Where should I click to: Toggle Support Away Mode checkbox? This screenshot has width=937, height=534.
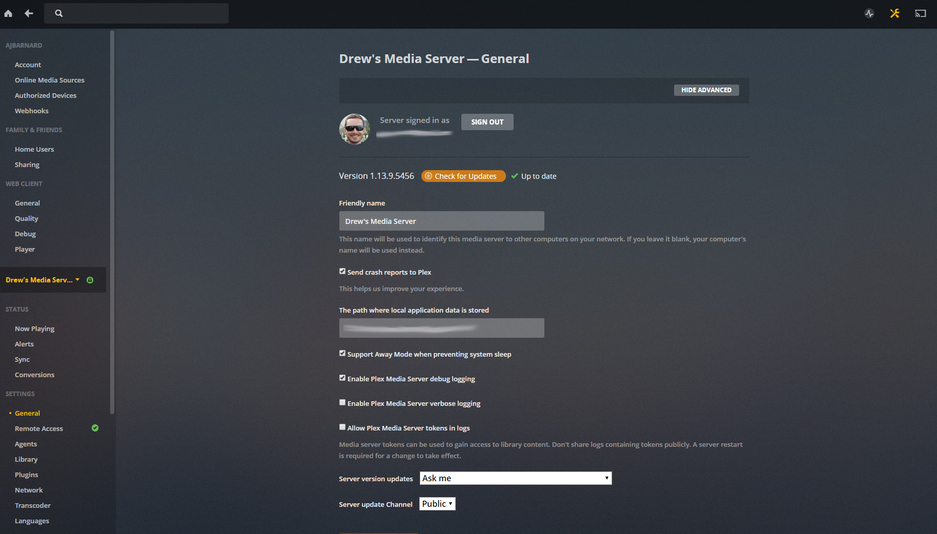(342, 354)
